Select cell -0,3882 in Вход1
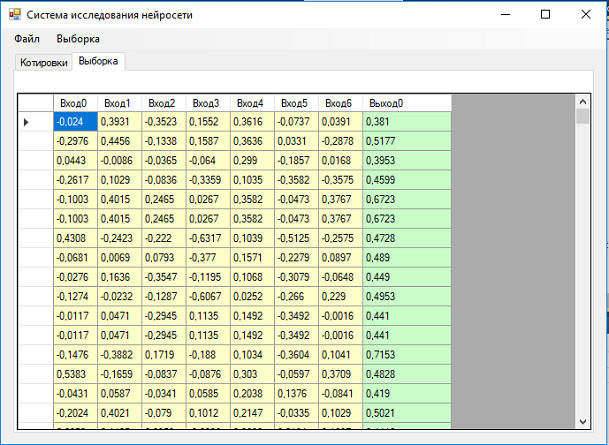 (120, 355)
